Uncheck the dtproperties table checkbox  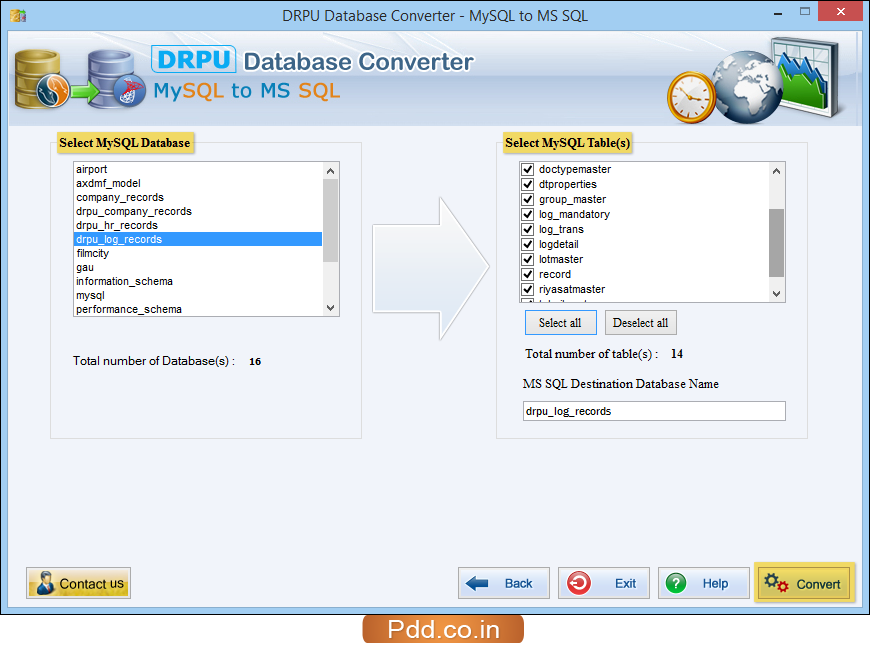(x=528, y=184)
